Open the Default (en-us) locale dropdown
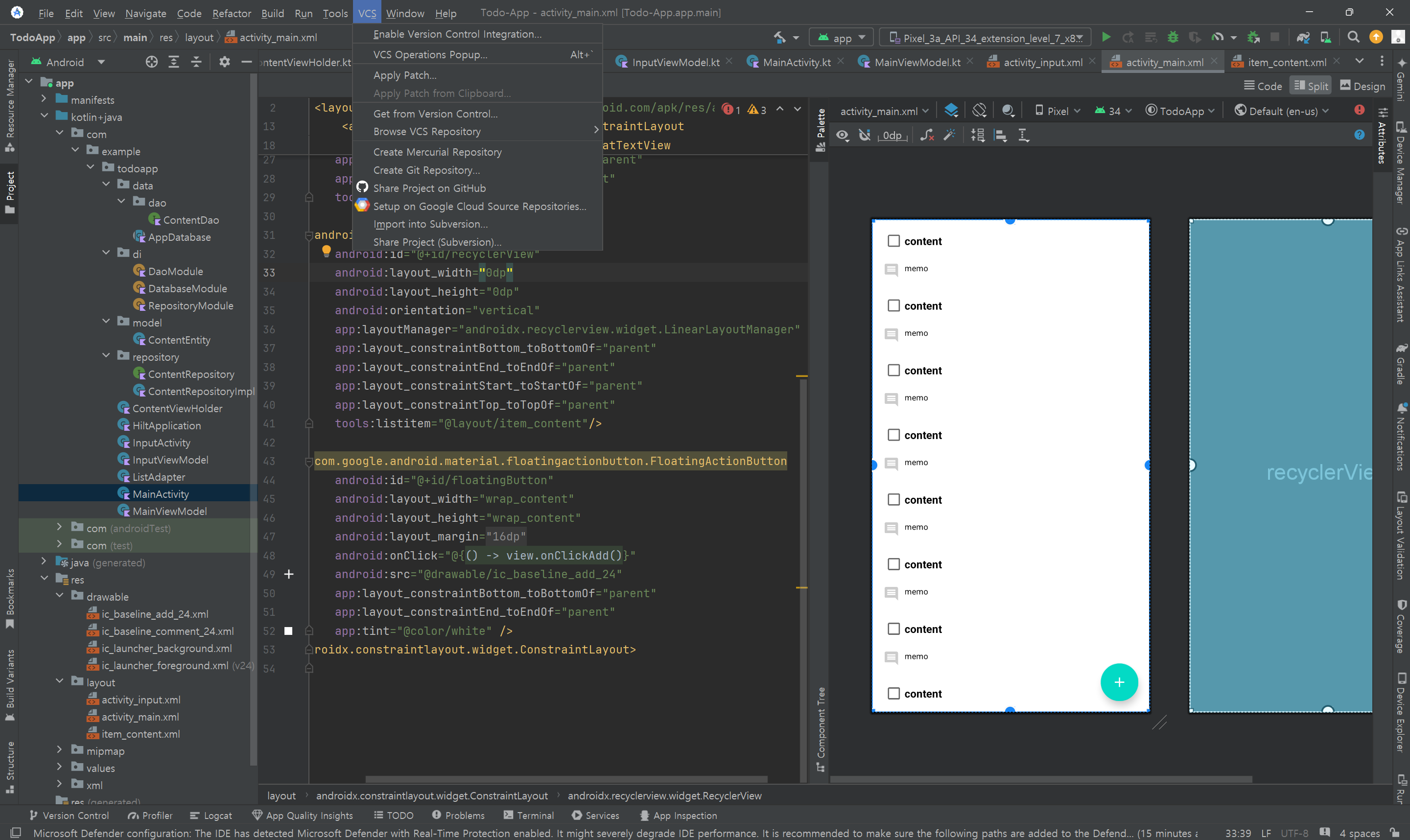The image size is (1410, 840). [x=1282, y=111]
